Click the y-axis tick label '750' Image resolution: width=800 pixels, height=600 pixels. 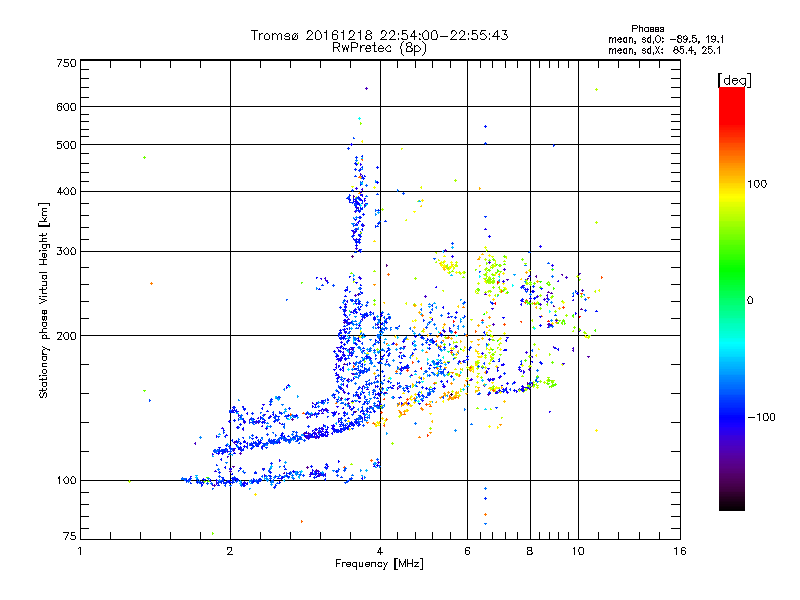pyautogui.click(x=67, y=63)
